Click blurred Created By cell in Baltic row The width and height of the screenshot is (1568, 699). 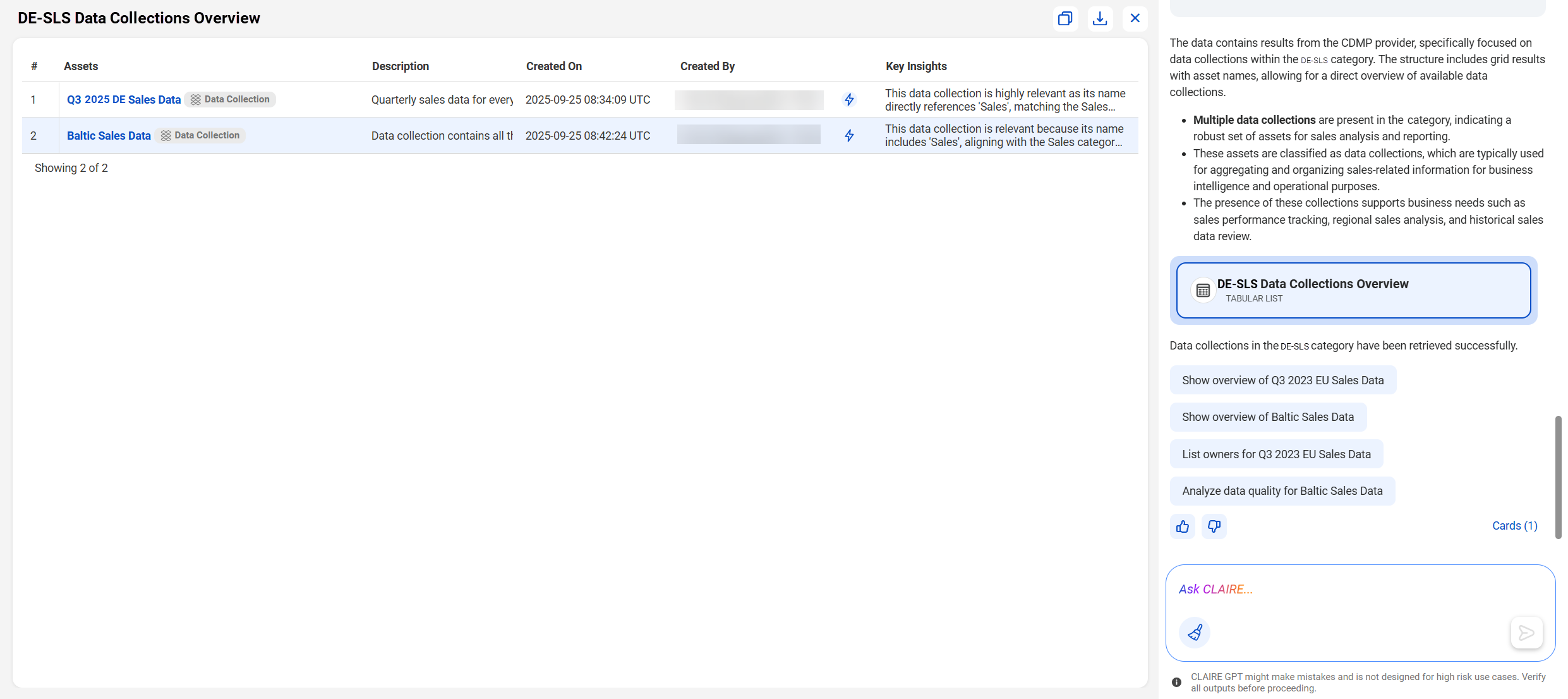coord(749,135)
